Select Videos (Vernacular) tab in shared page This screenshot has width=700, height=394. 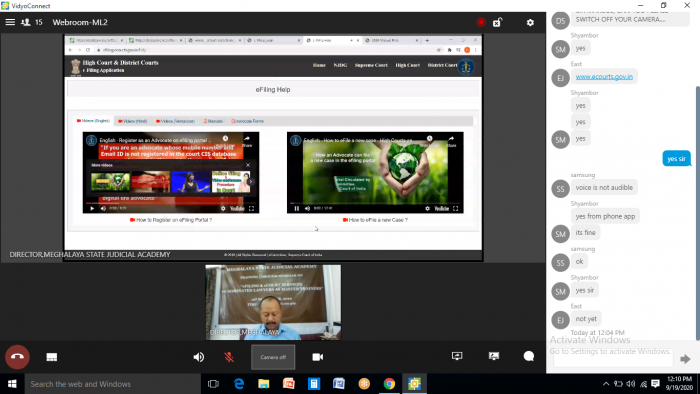[175, 121]
